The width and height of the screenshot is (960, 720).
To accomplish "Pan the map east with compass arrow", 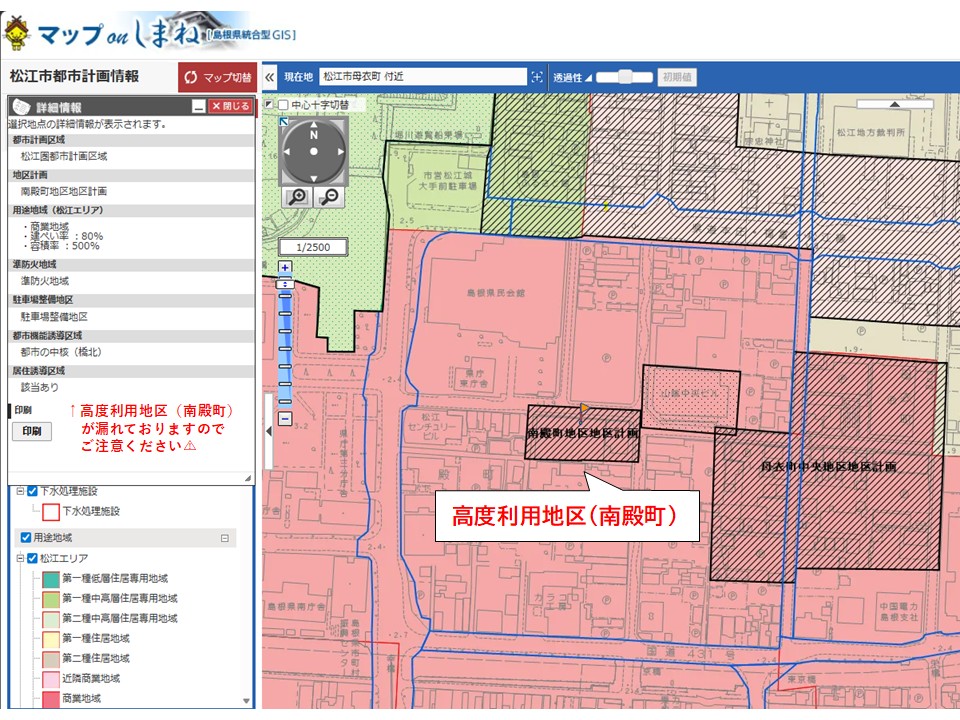I will pyautogui.click(x=341, y=151).
